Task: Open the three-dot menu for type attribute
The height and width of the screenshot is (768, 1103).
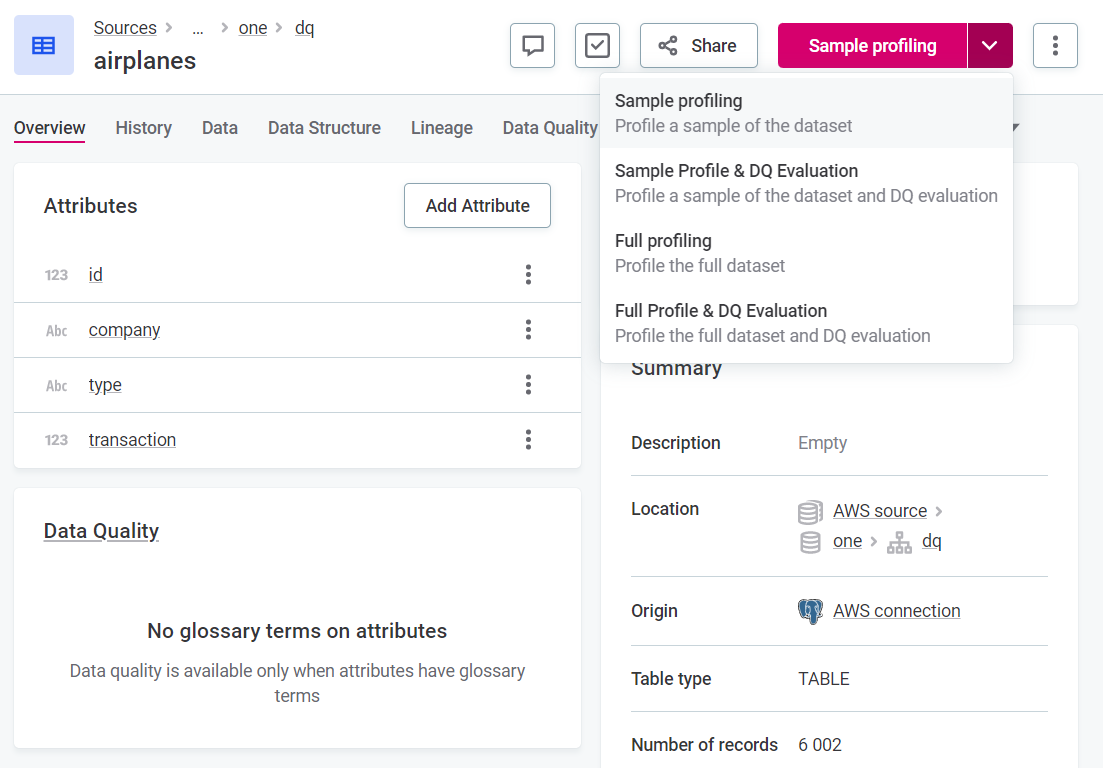Action: point(528,385)
